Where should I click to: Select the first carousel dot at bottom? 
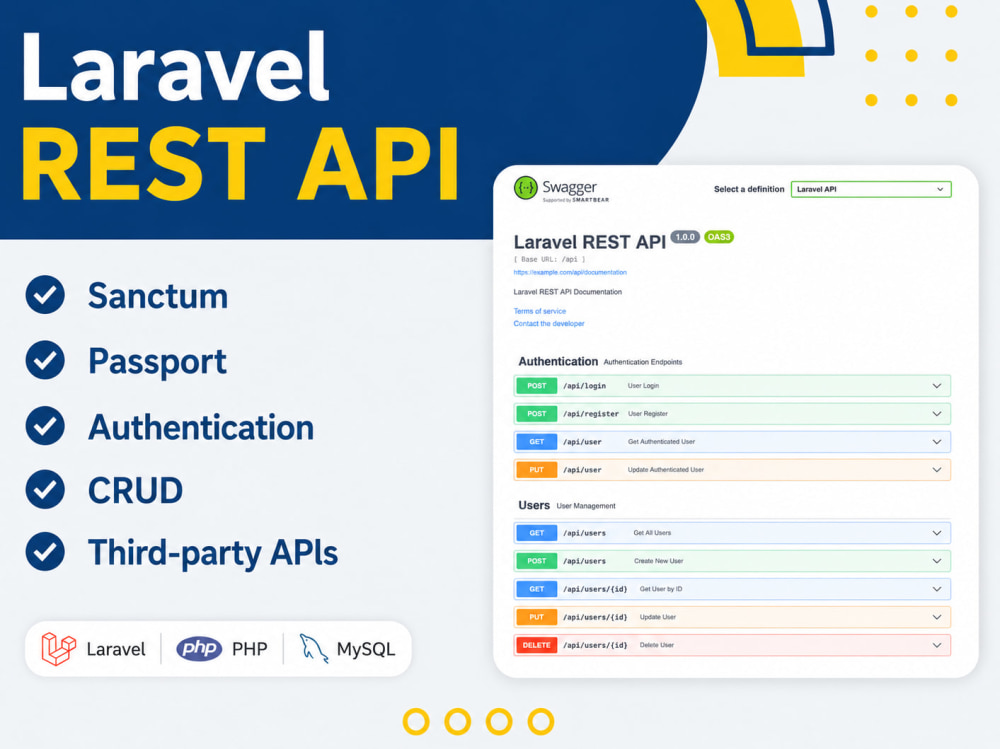tap(416, 722)
